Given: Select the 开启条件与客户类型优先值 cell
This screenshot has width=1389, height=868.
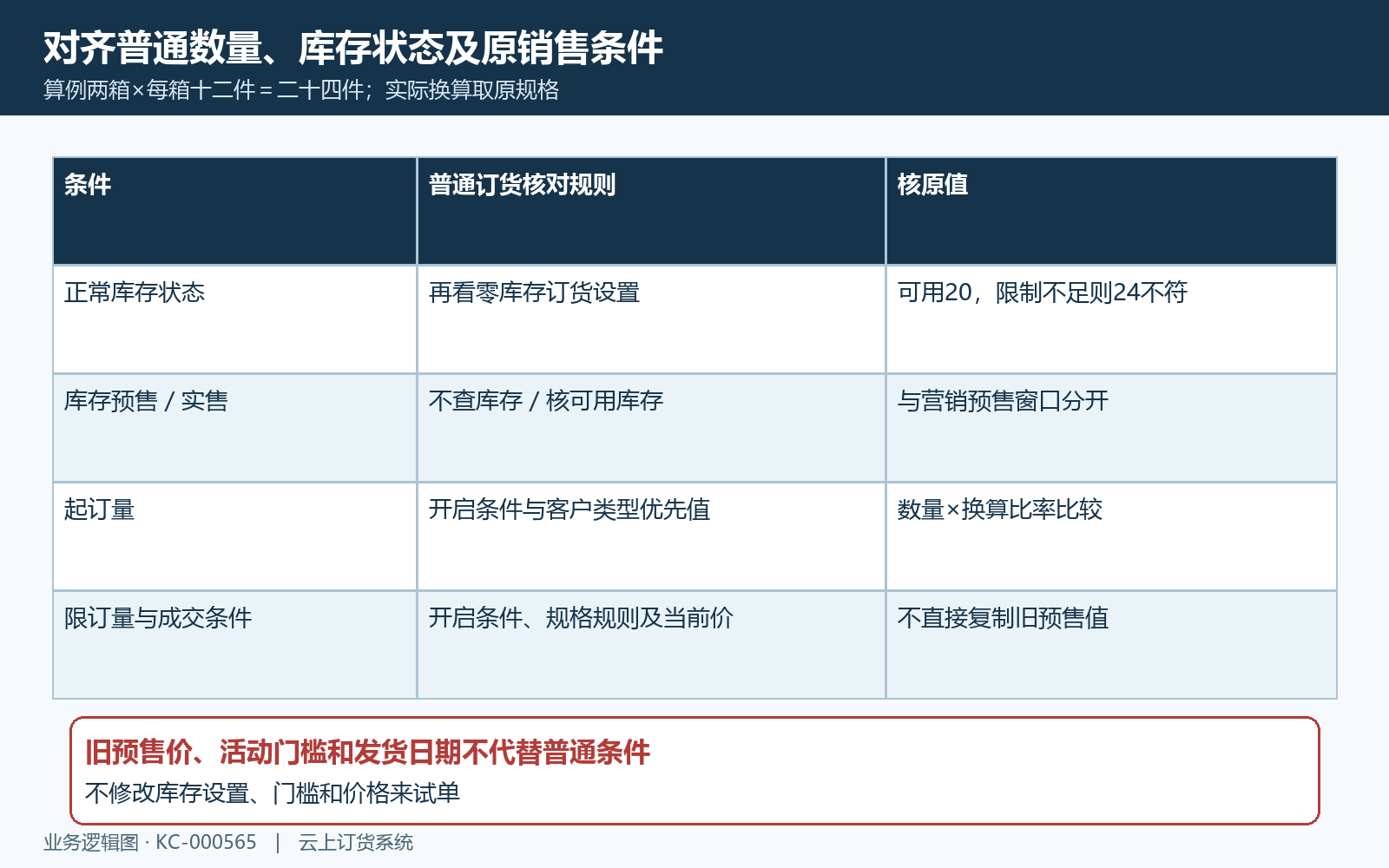Looking at the screenshot, I should coord(651,536).
